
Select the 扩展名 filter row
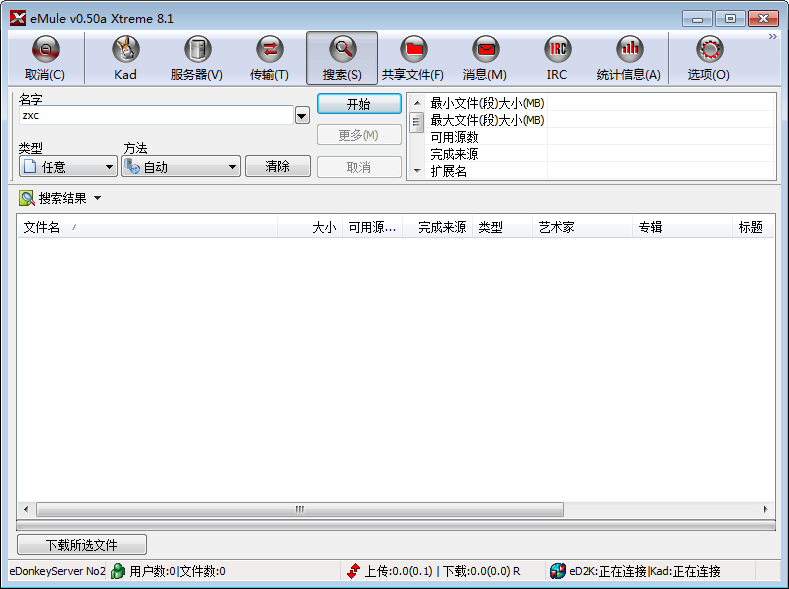(599, 171)
